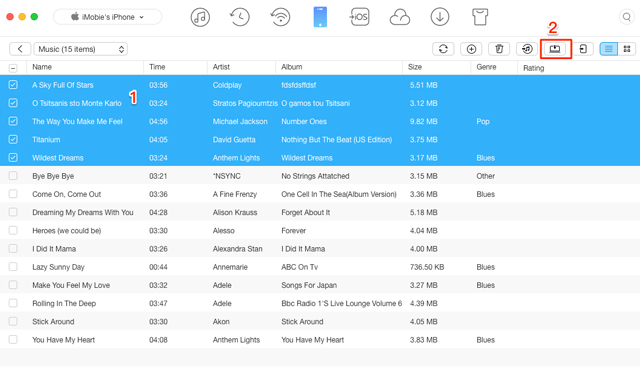Sort by the Rating column header

pyautogui.click(x=533, y=68)
